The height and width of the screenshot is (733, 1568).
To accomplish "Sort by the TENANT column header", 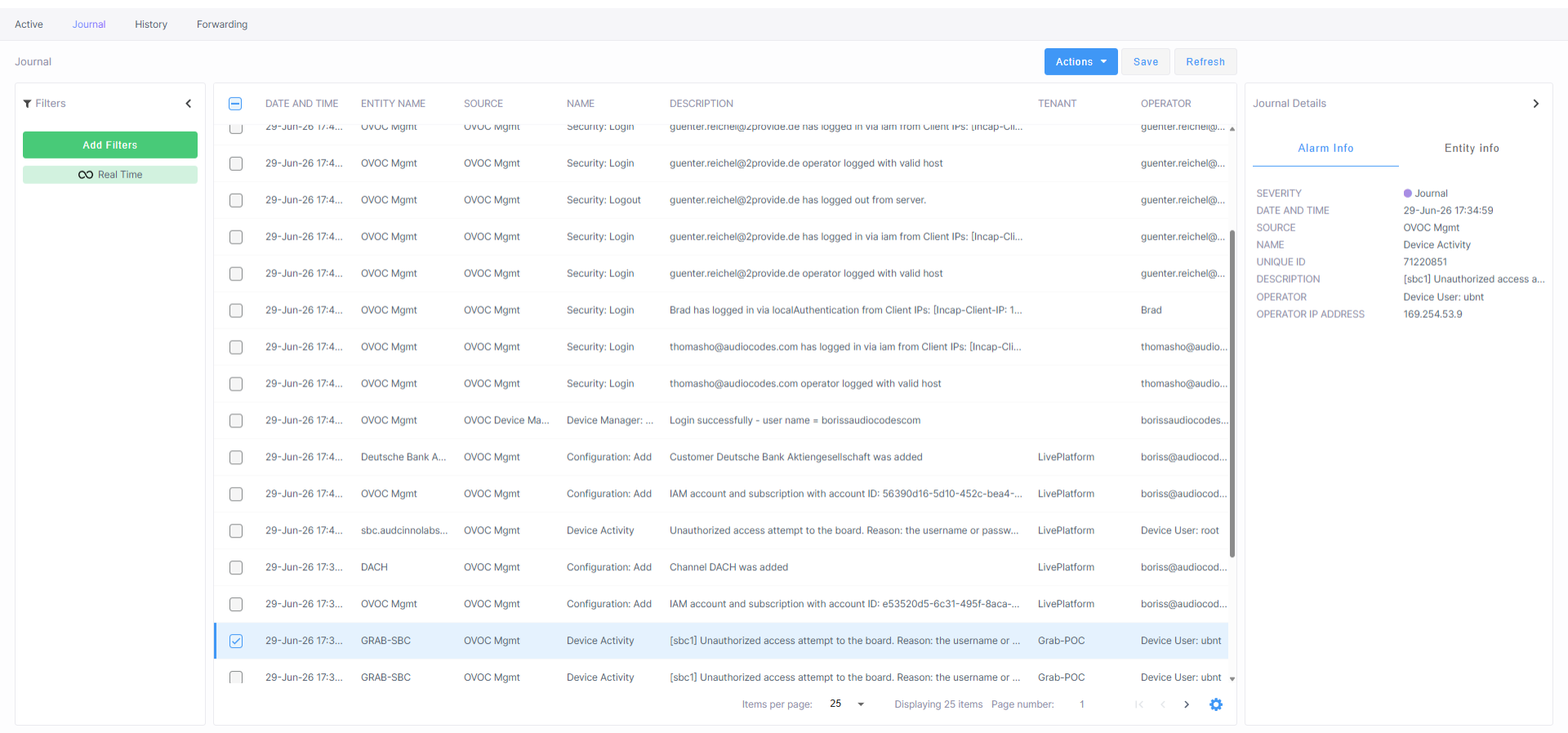I will click(x=1057, y=104).
